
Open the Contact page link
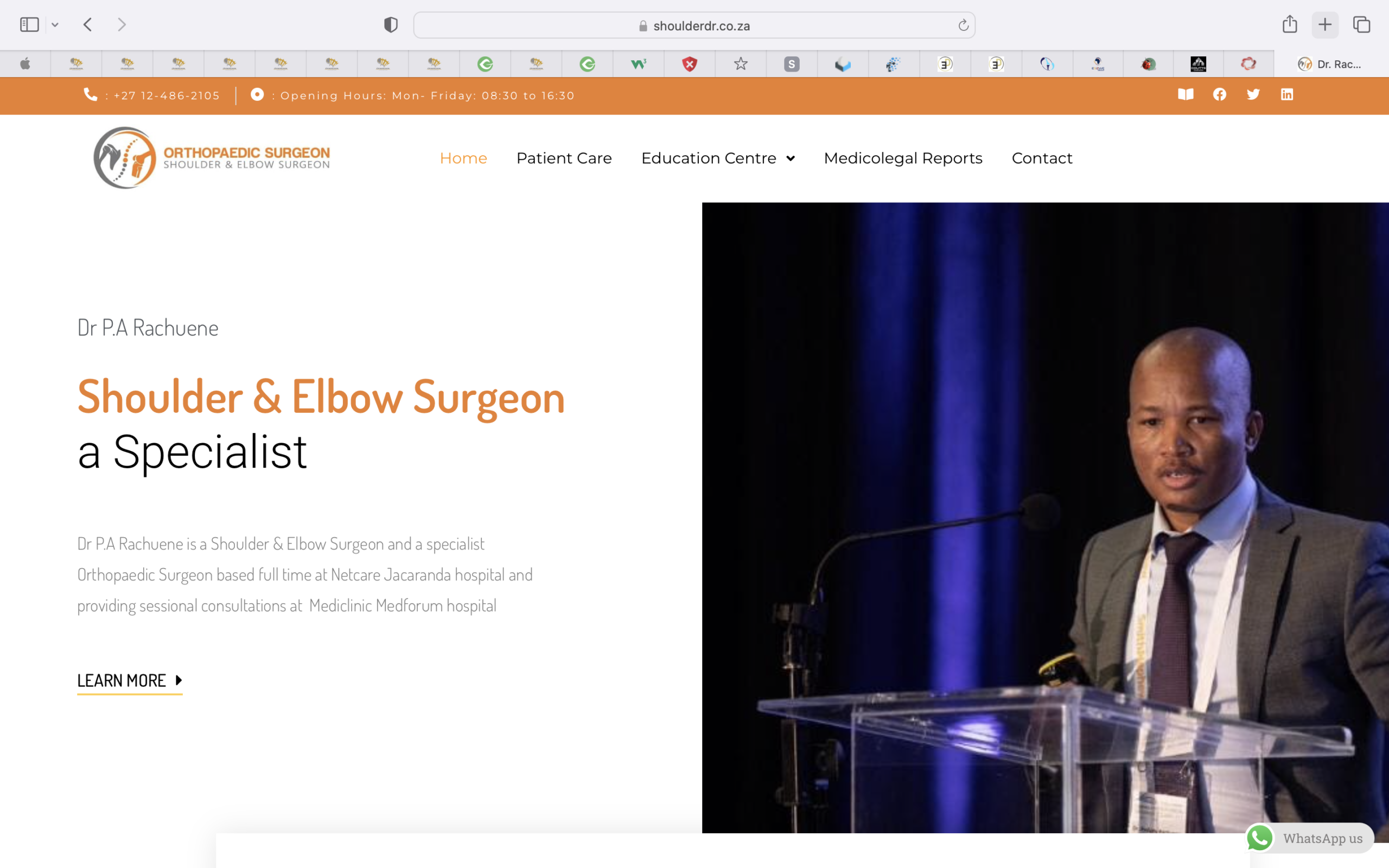(x=1042, y=158)
